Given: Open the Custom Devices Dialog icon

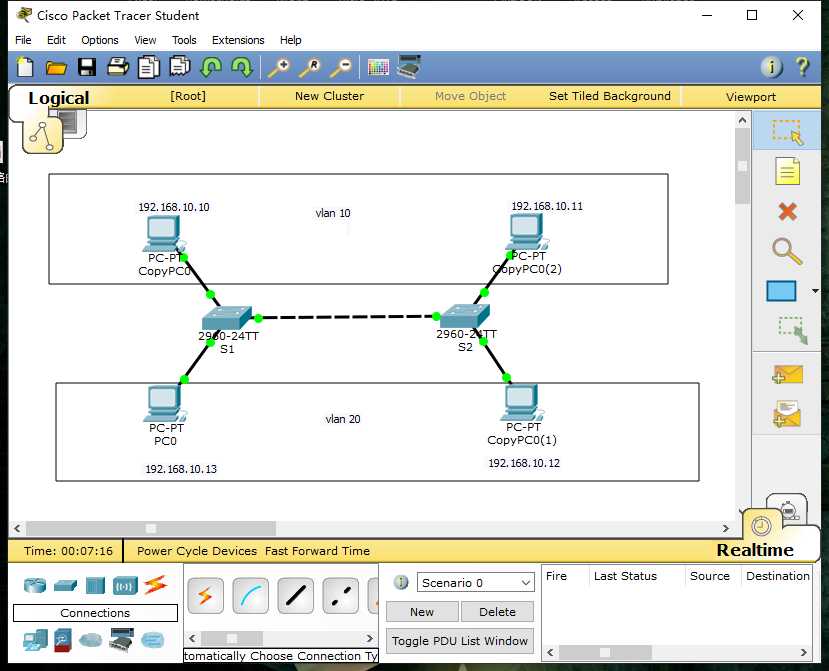Looking at the screenshot, I should (409, 67).
